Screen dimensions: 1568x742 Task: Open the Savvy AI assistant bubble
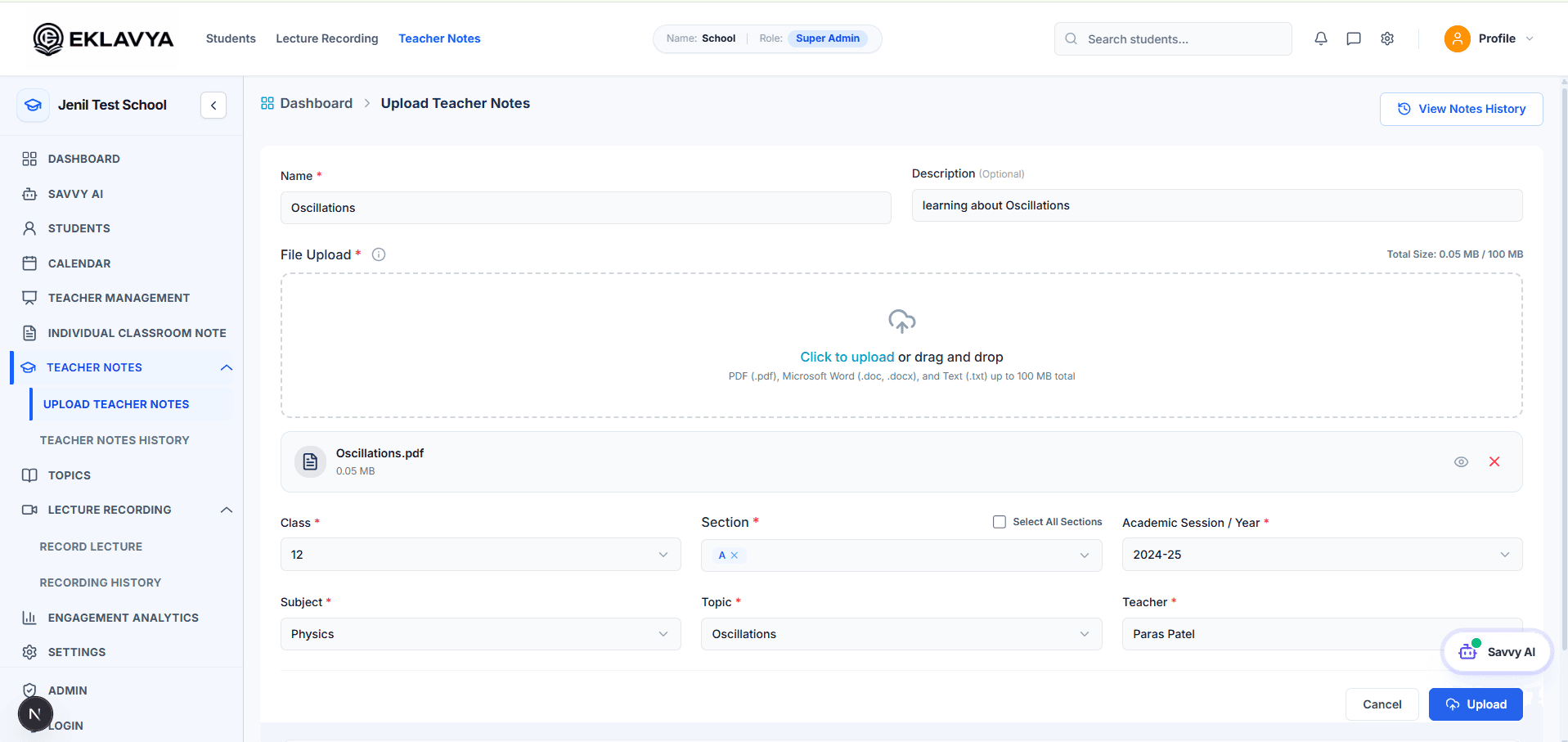pos(1497,651)
